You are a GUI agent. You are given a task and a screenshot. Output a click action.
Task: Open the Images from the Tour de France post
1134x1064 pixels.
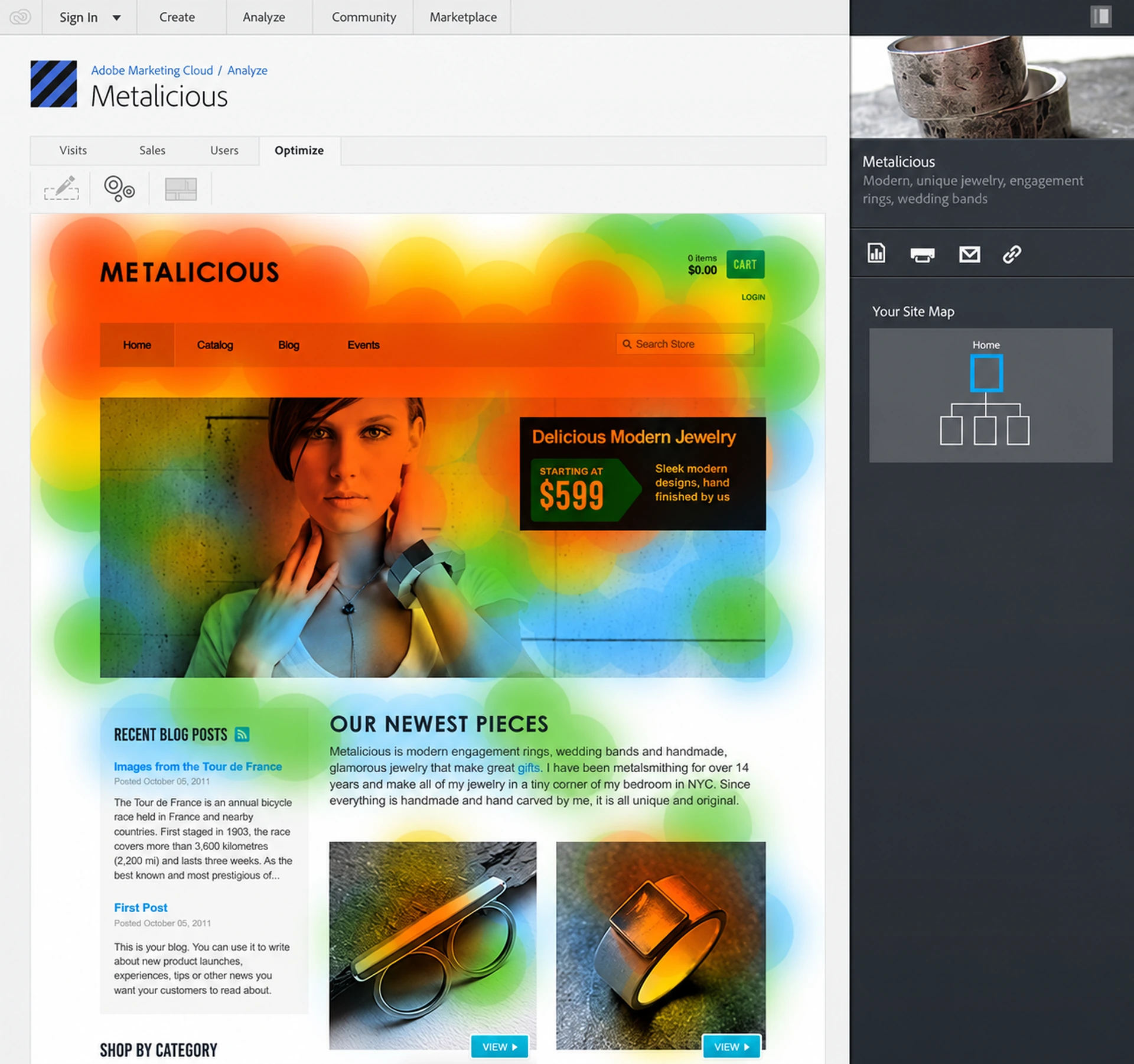point(198,766)
